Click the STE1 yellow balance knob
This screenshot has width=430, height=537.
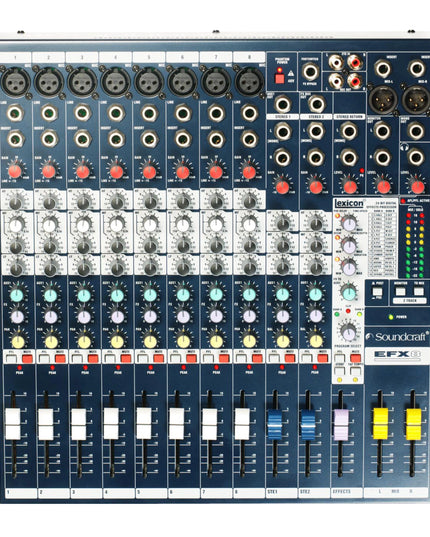click(x=283, y=341)
